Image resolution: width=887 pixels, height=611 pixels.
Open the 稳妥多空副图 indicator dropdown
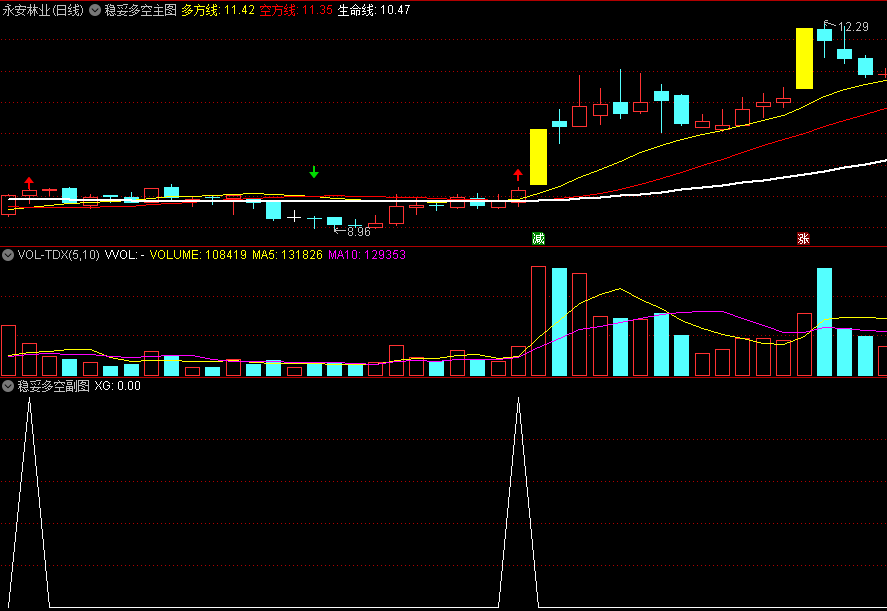point(8,386)
